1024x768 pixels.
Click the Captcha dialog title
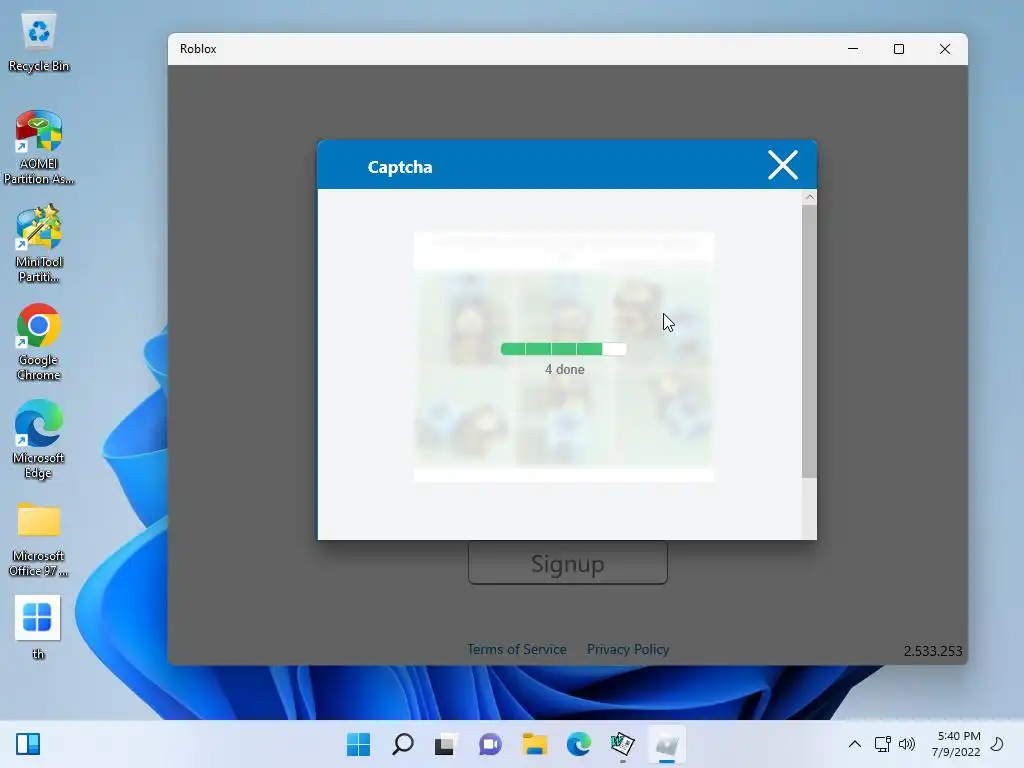[400, 167]
